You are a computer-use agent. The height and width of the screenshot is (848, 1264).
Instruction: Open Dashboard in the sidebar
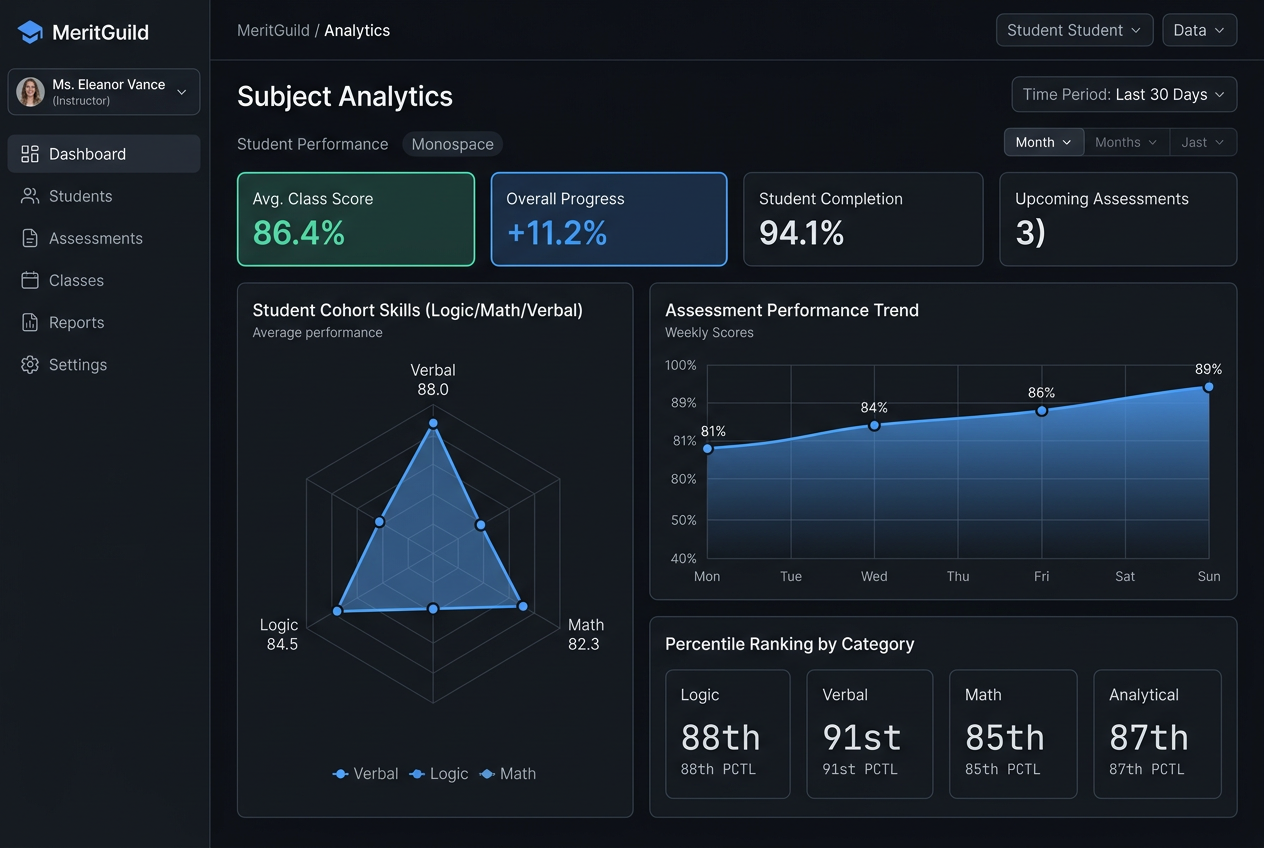pos(104,154)
